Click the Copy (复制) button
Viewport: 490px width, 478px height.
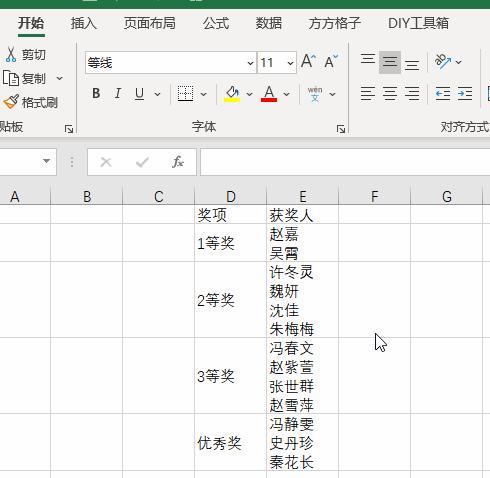(24, 79)
